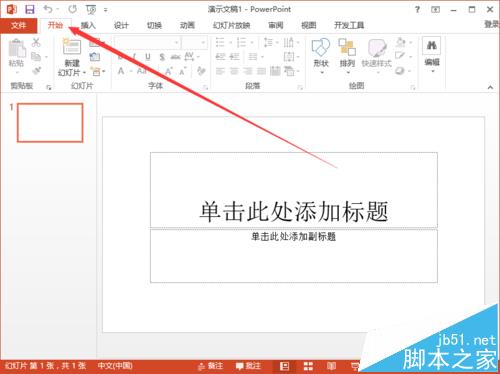Image resolution: width=500 pixels, height=374 pixels.
Task: Click shape outline pencil icon
Action: pyautogui.click(x=400, y=56)
